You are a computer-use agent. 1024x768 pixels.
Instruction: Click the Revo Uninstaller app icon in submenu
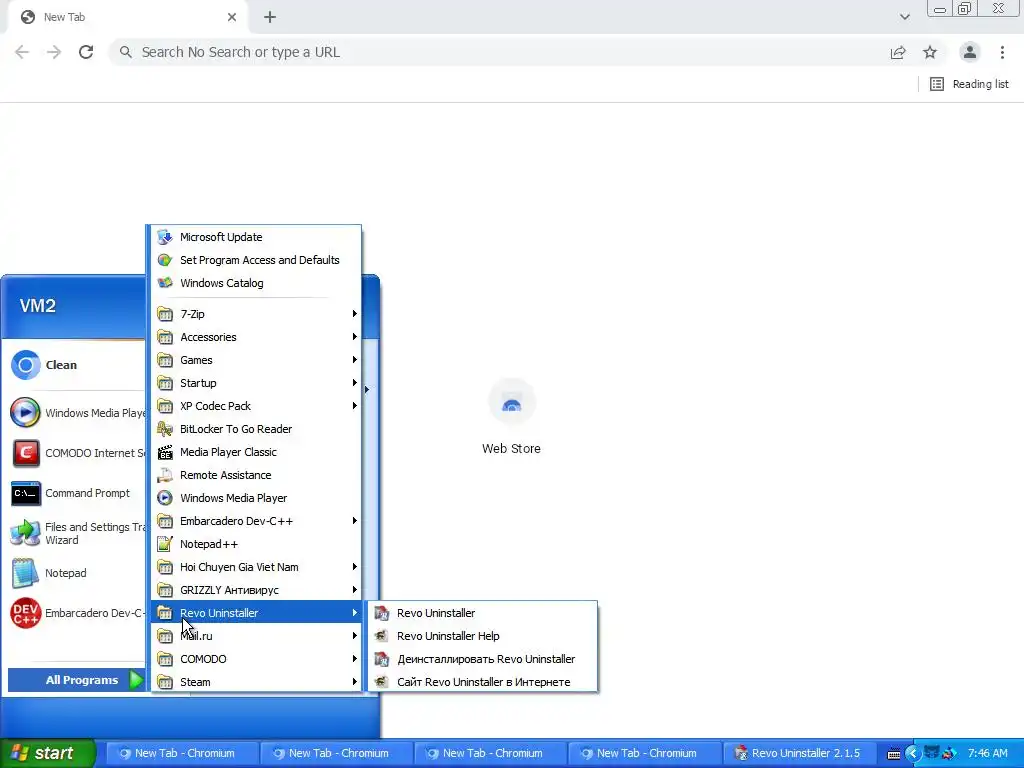pyautogui.click(x=382, y=613)
